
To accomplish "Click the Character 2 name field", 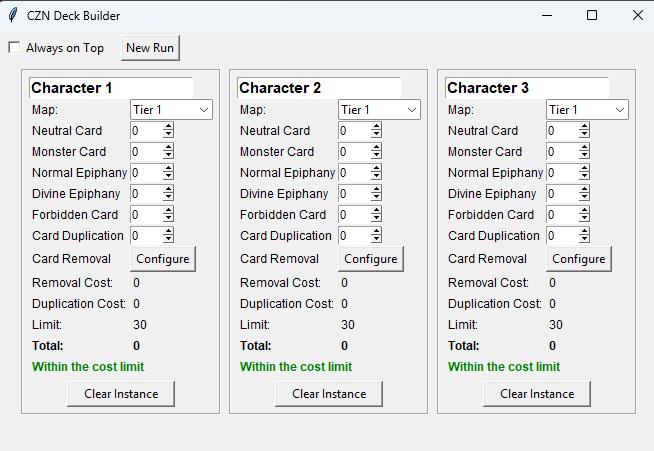I will point(319,88).
